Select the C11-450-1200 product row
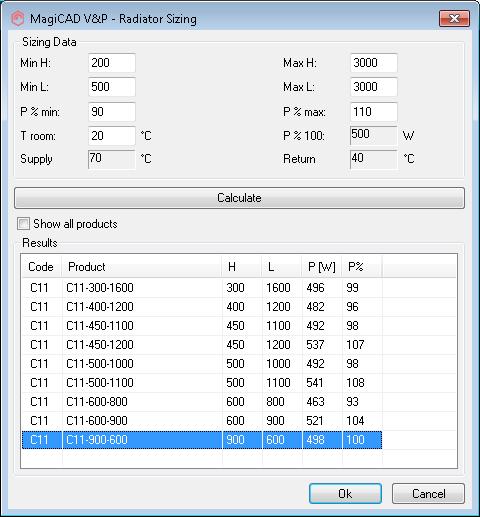 202,345
